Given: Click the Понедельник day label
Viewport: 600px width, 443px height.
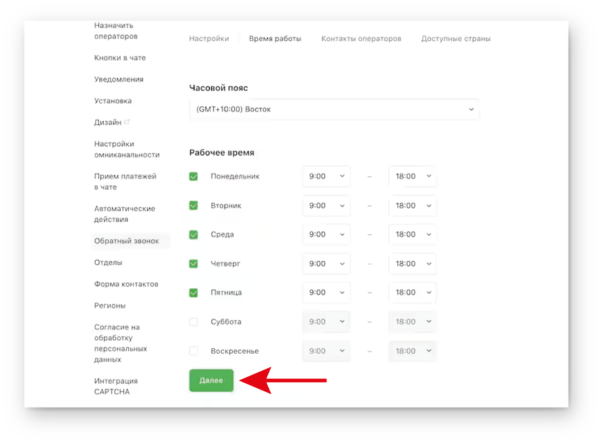Looking at the screenshot, I should point(235,176).
